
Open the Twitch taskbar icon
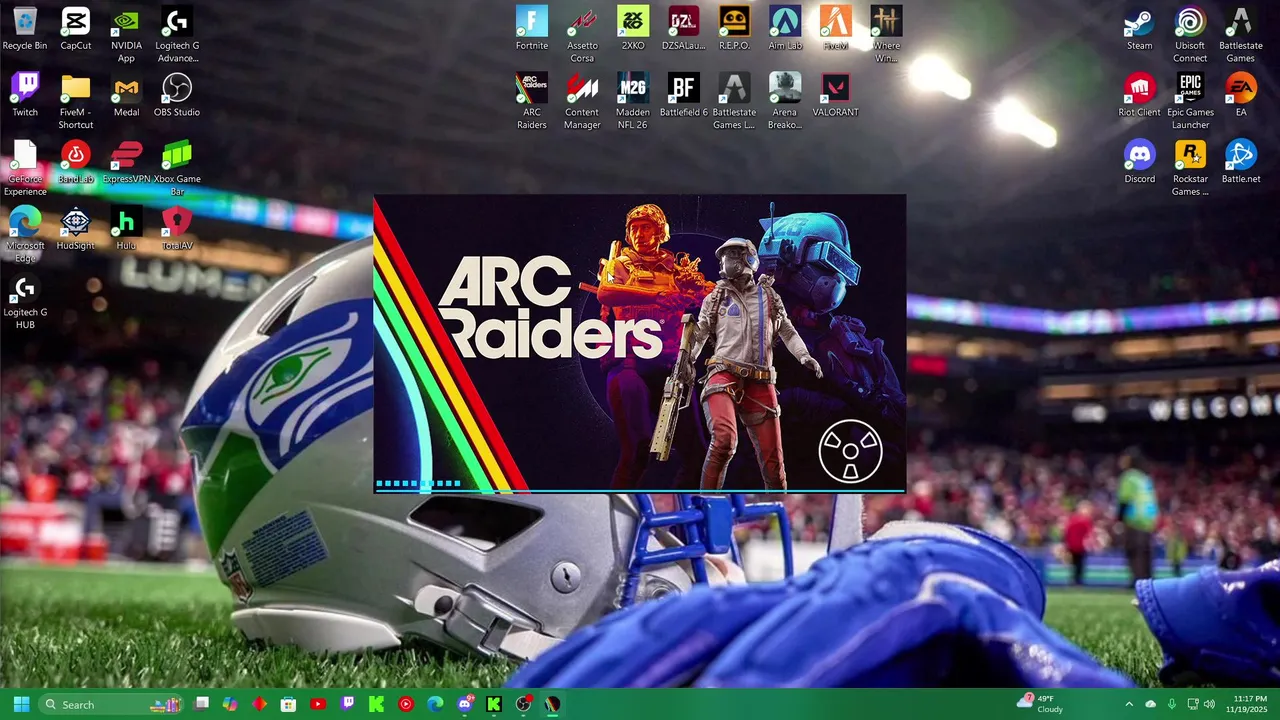347,704
